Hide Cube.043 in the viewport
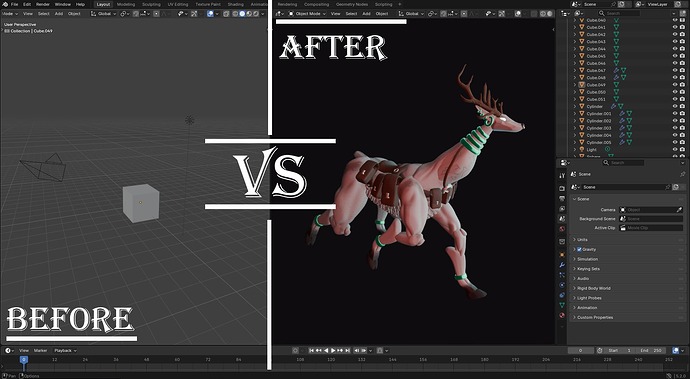This screenshot has width=690, height=379. point(675,42)
